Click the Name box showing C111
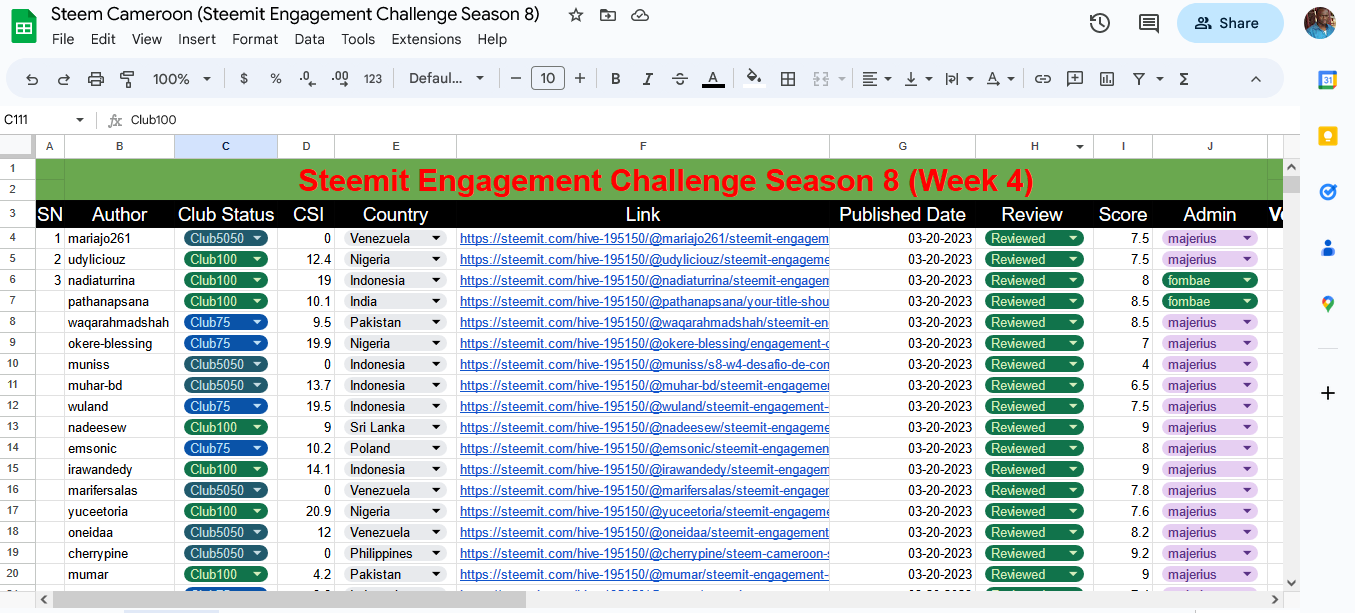This screenshot has height=613, width=1355. [x=35, y=120]
